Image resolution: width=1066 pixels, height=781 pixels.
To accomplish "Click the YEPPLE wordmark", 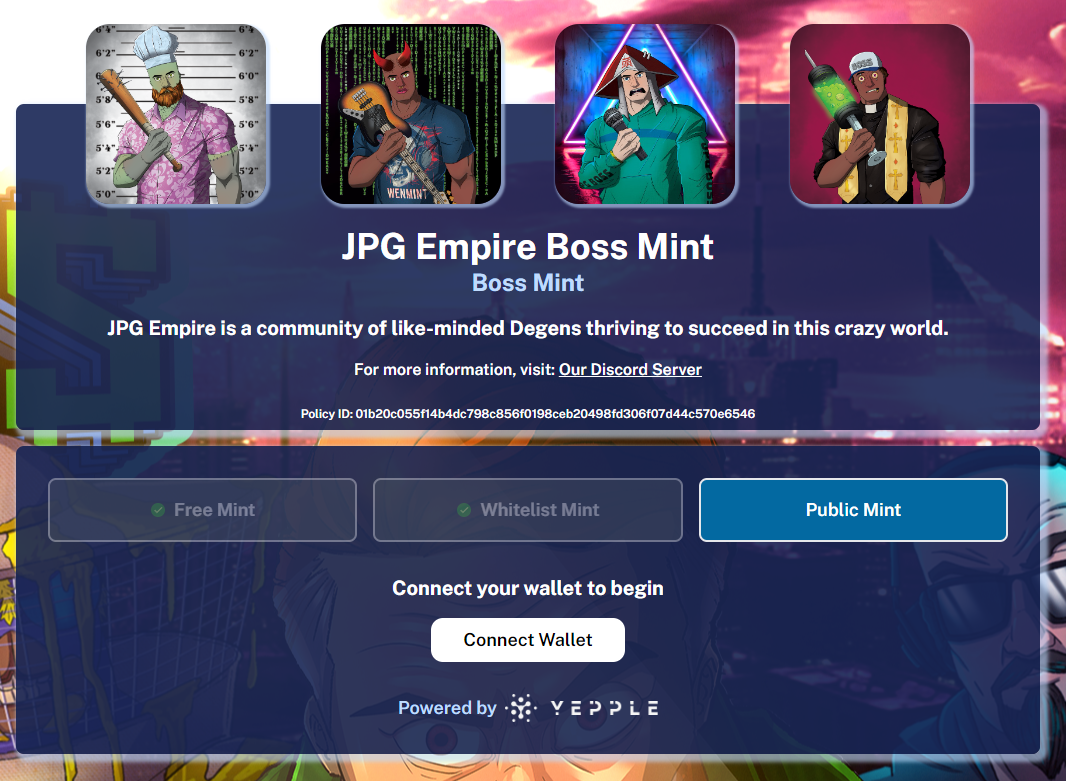I will point(604,708).
